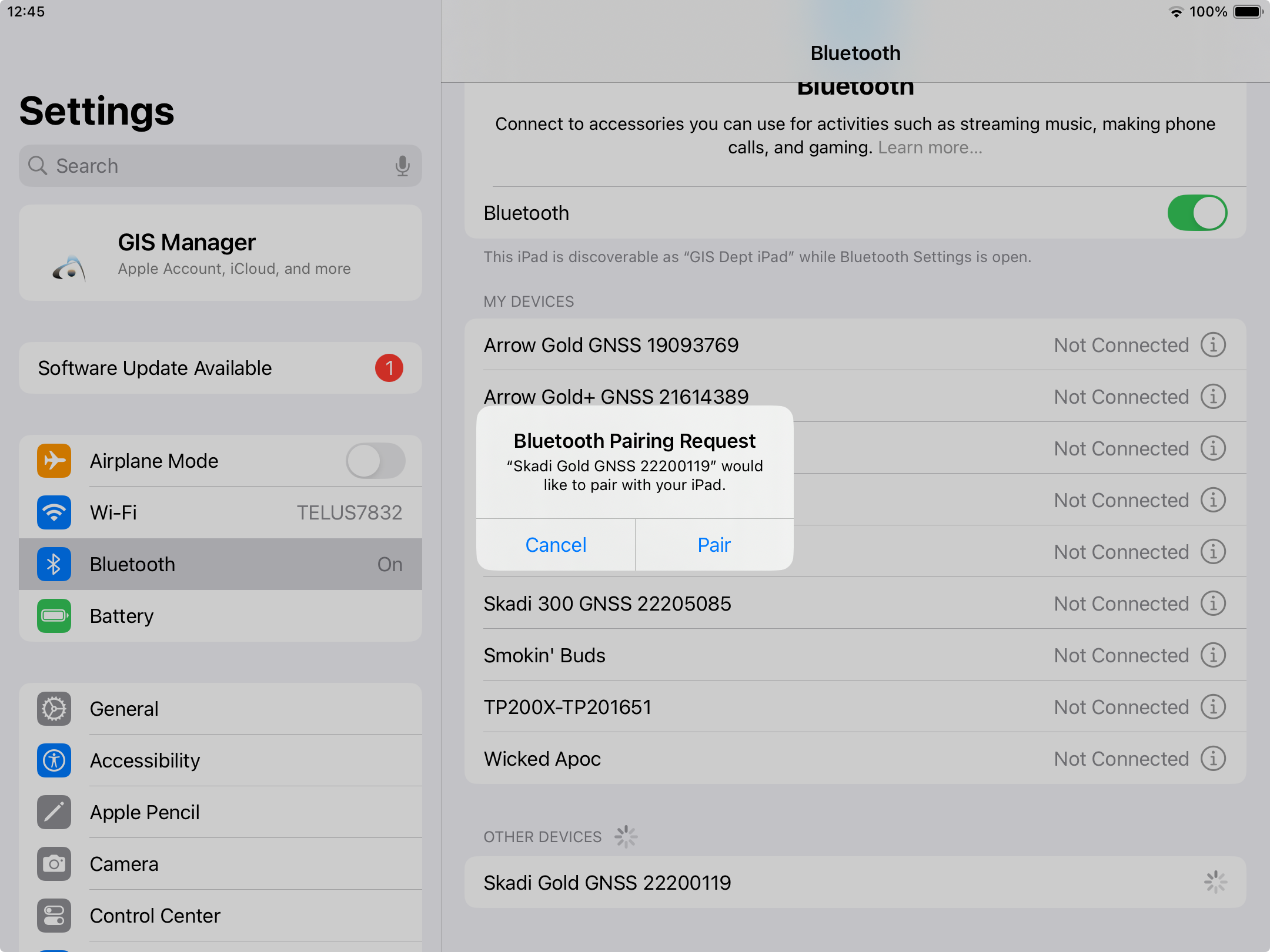Tap the Wi-Fi status bar icon
This screenshot has height=952, width=1270.
pyautogui.click(x=1176, y=12)
